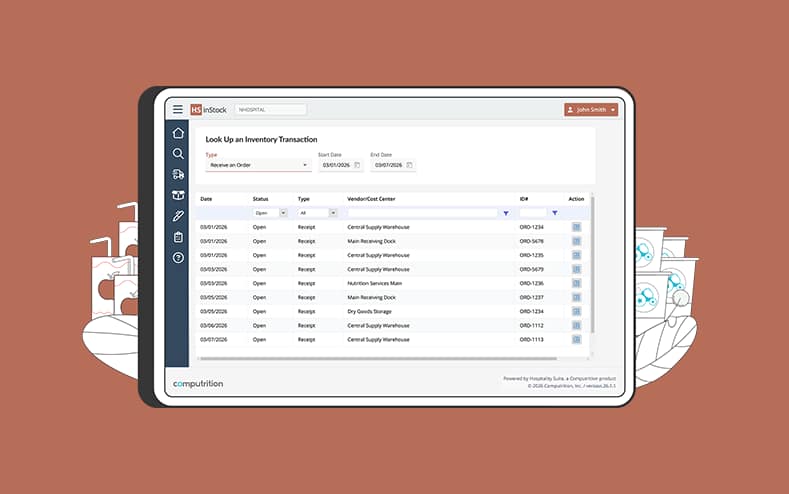
Task: Open the hamburger menu
Action: (178, 109)
